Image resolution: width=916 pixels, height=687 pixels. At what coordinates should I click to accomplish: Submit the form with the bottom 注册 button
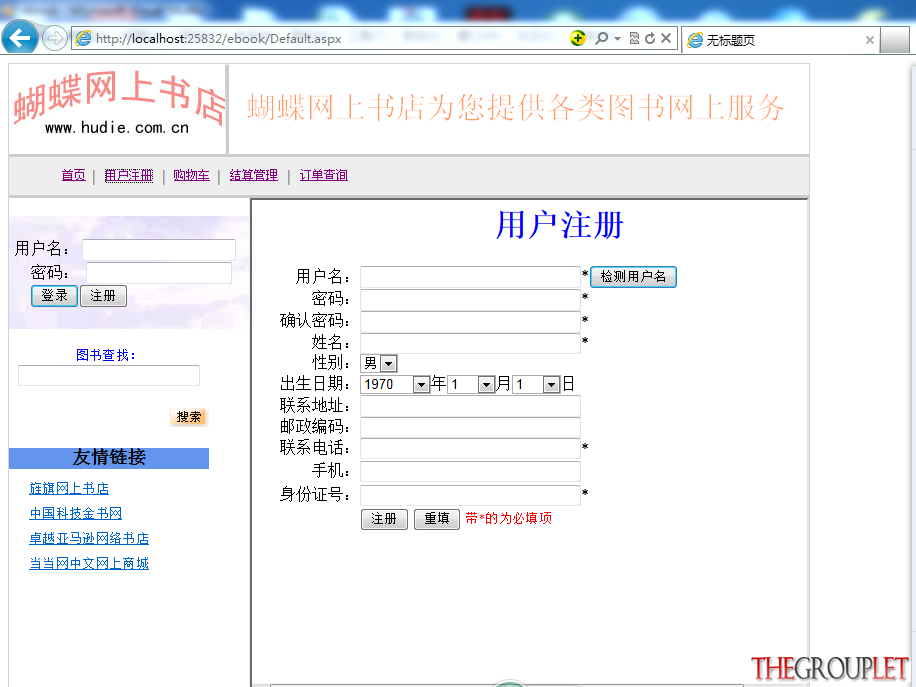[x=384, y=519]
